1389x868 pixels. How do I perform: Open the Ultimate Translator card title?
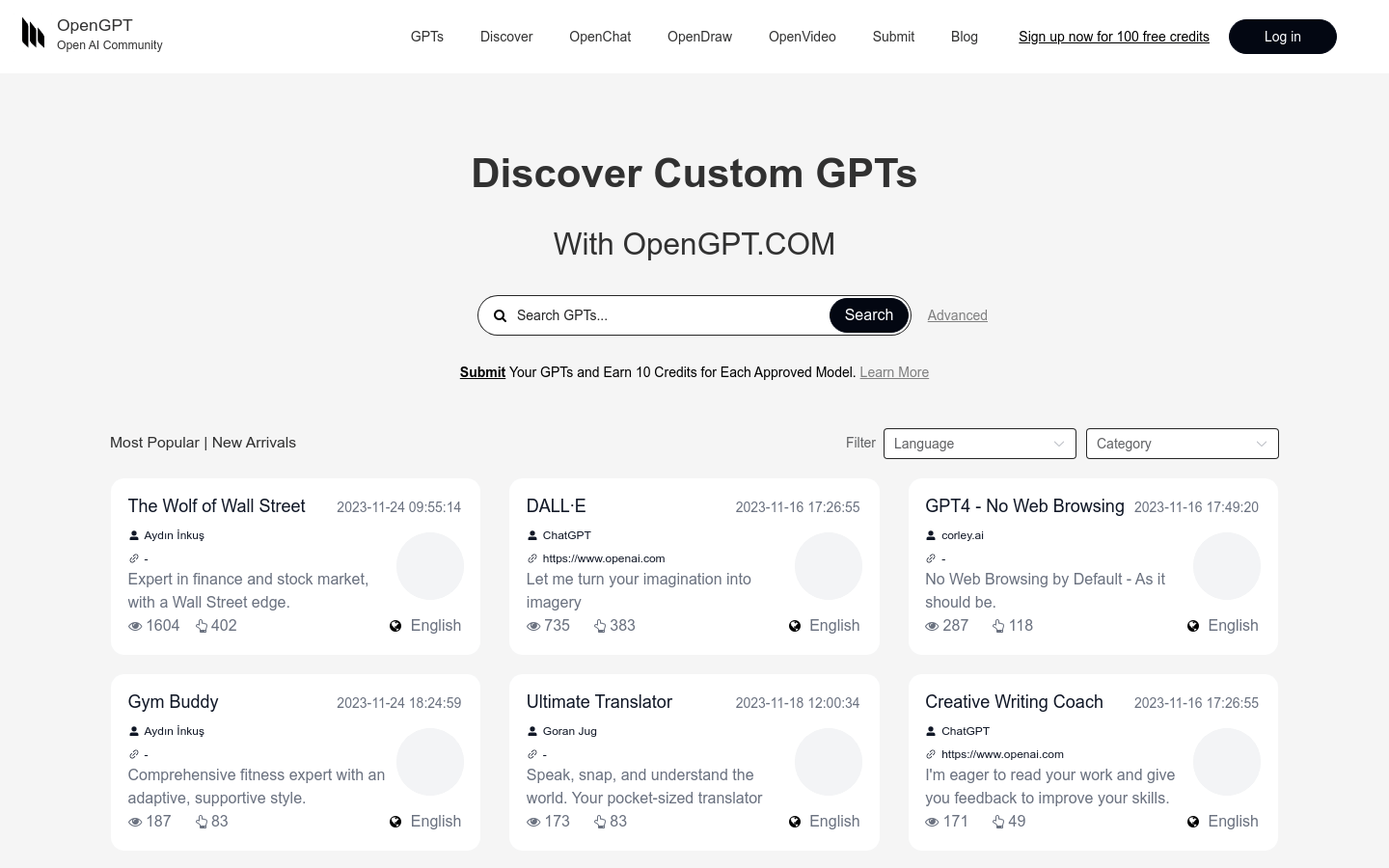click(x=599, y=702)
